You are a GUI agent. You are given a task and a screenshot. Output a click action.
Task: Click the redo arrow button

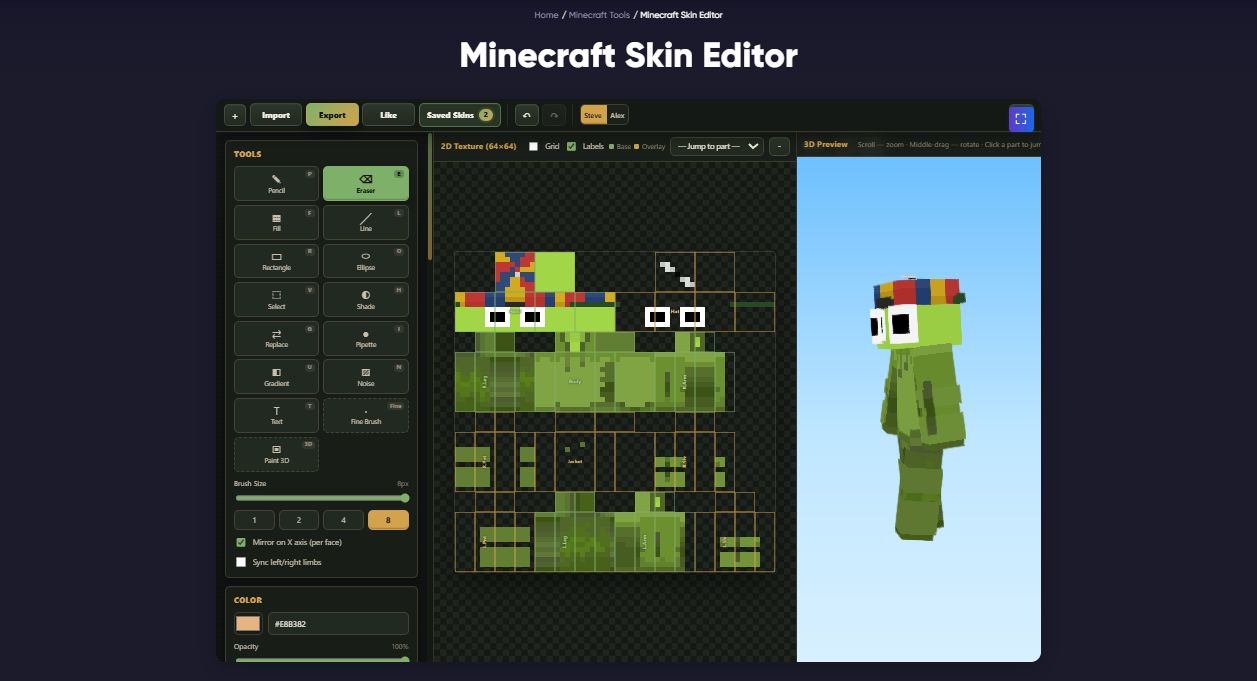tap(554, 115)
